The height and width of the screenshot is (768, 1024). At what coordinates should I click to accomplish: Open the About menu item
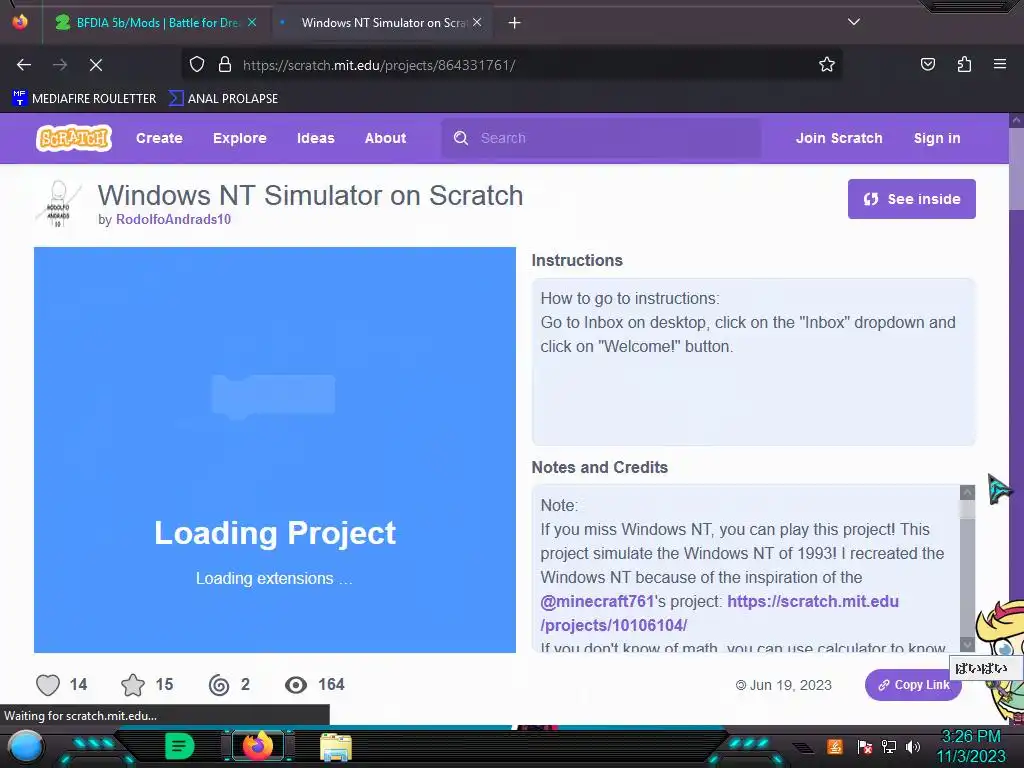tap(385, 138)
